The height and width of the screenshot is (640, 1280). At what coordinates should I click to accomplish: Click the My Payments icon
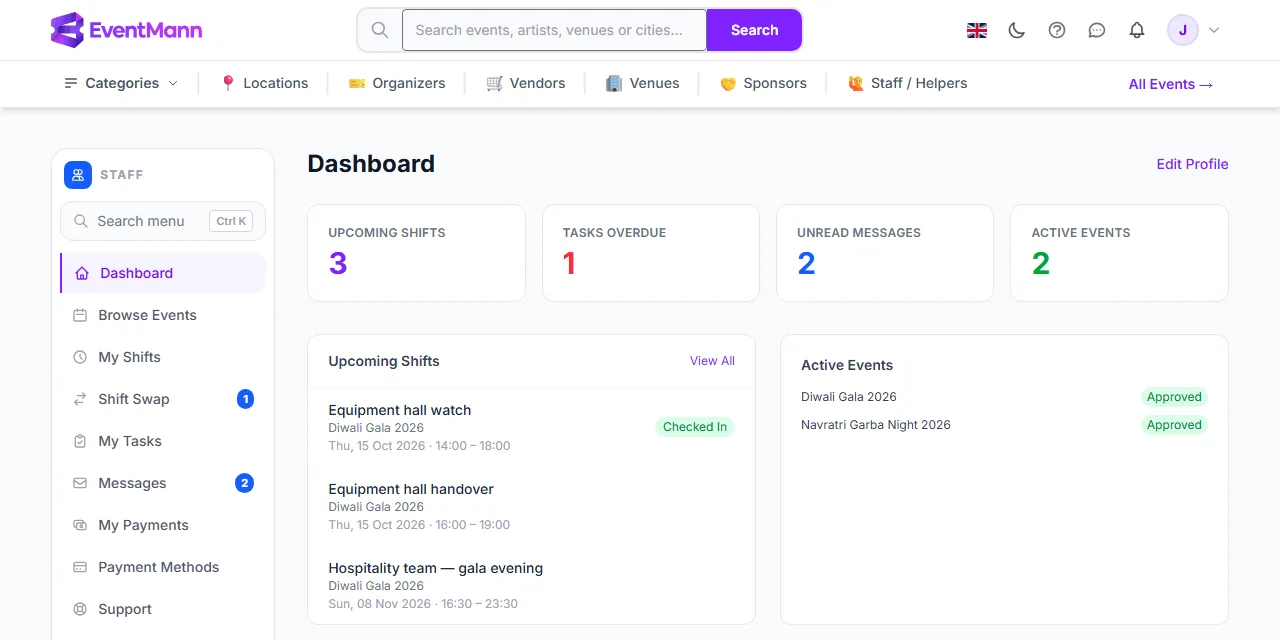(80, 525)
